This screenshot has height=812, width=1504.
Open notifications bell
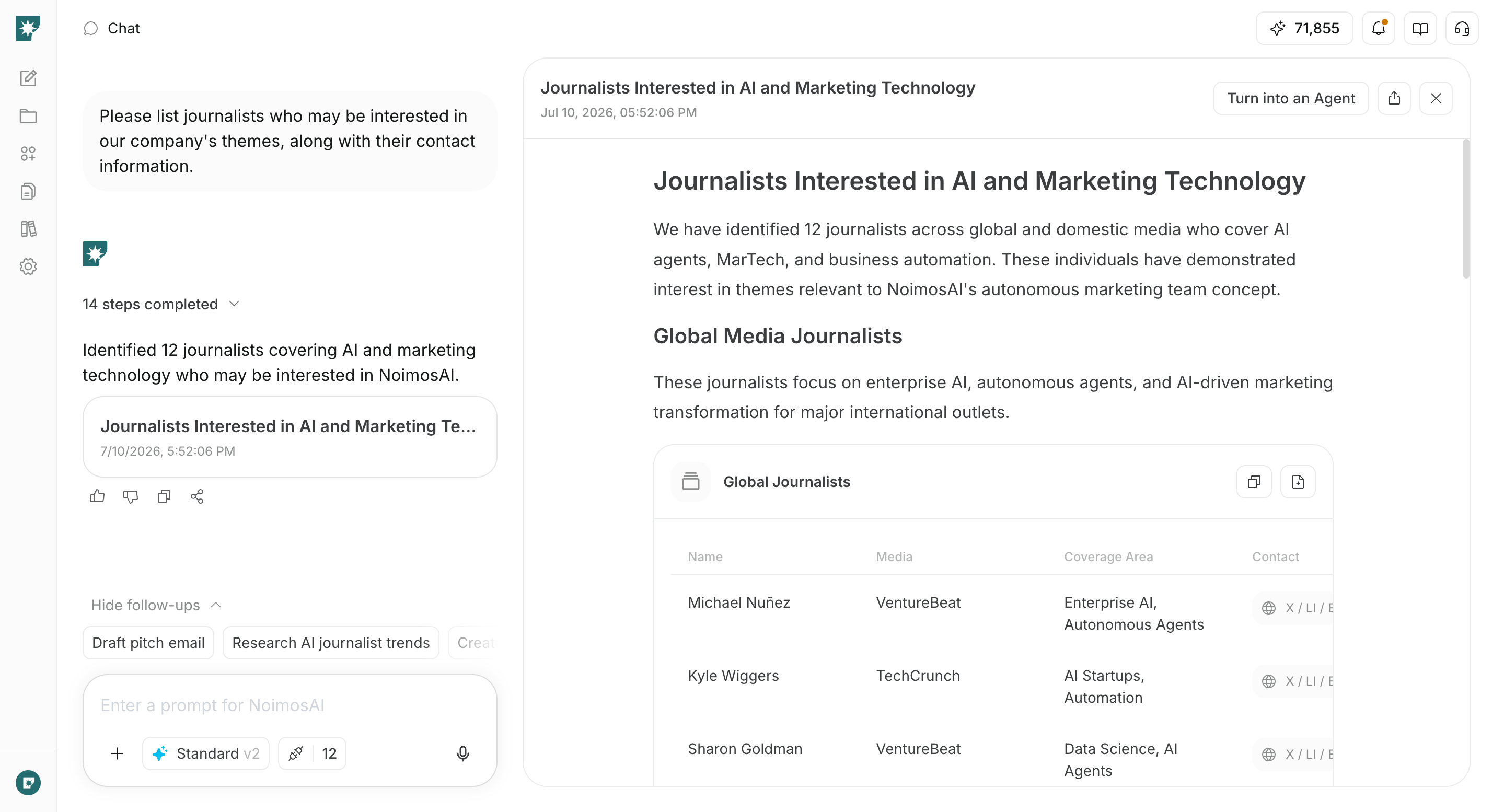[x=1379, y=28]
